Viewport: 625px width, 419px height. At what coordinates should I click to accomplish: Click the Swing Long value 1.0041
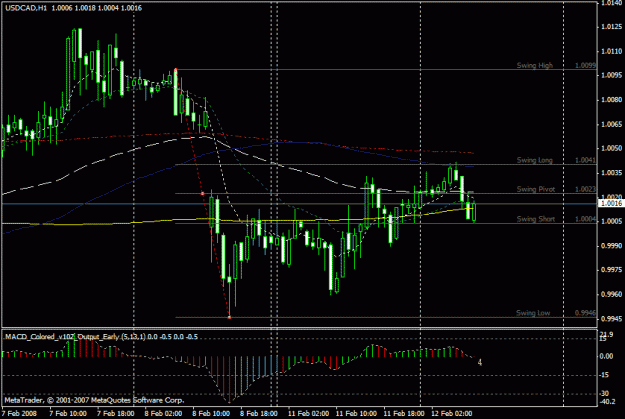pos(585,160)
